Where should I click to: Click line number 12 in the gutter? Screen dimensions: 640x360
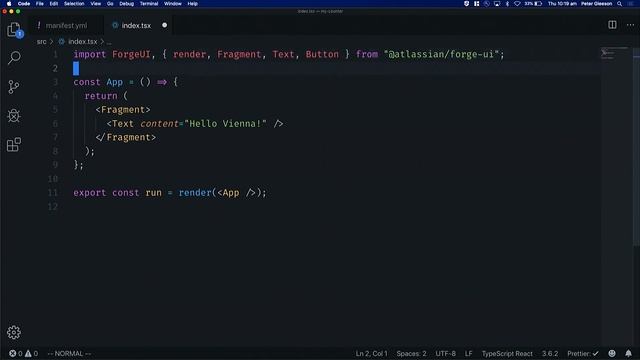click(x=53, y=207)
